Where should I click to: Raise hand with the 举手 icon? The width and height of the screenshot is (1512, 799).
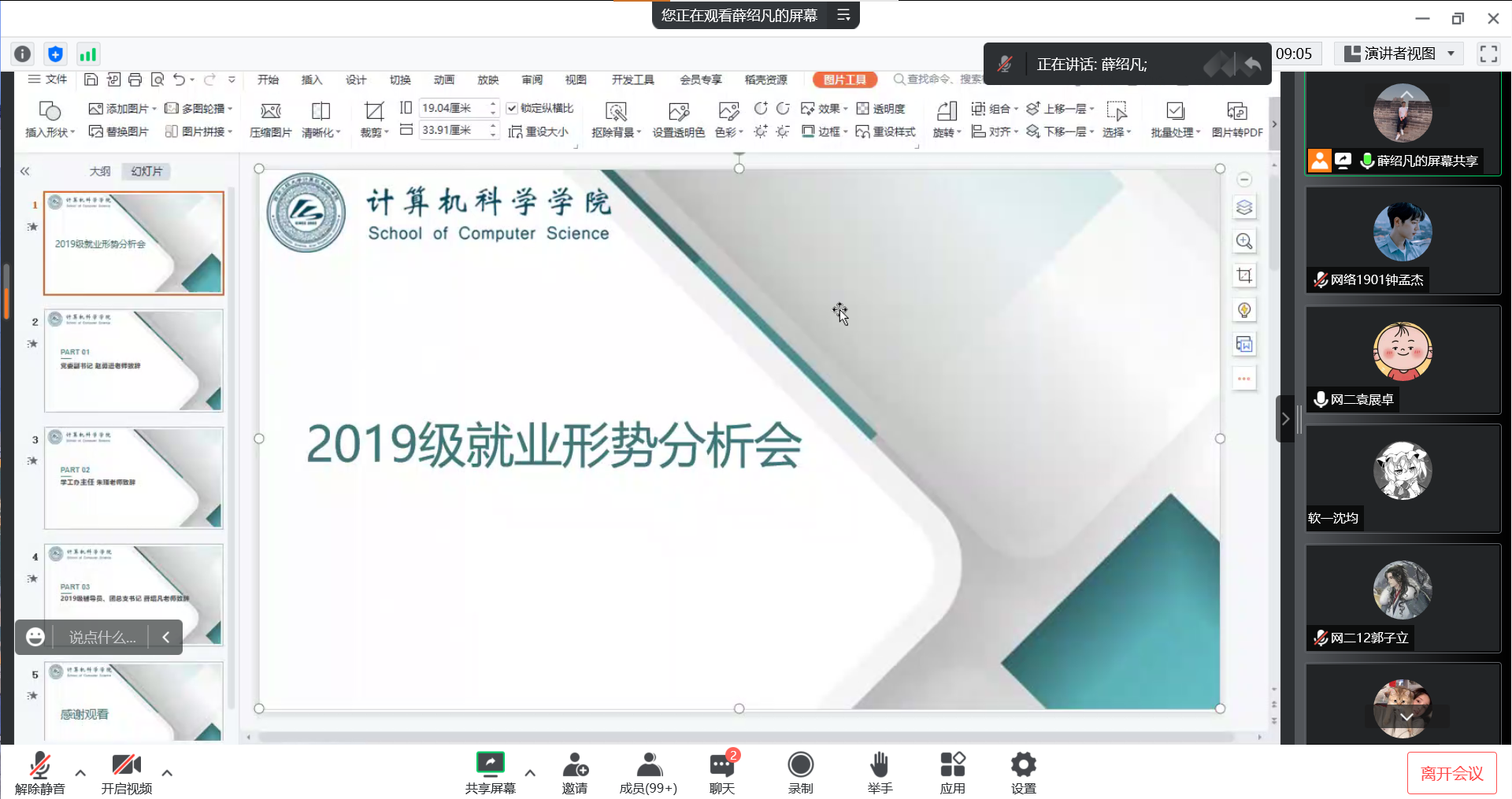[879, 764]
